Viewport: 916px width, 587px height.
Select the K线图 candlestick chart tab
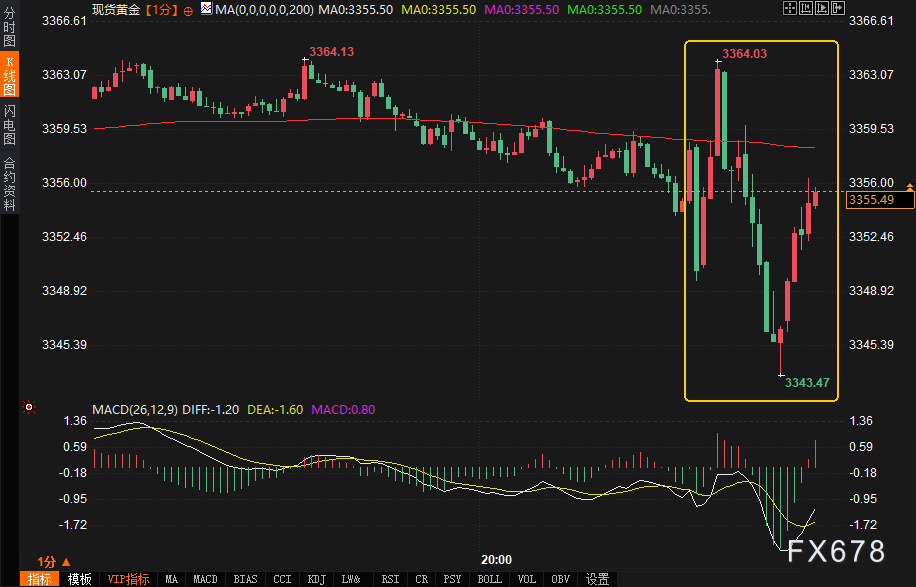click(x=9, y=75)
